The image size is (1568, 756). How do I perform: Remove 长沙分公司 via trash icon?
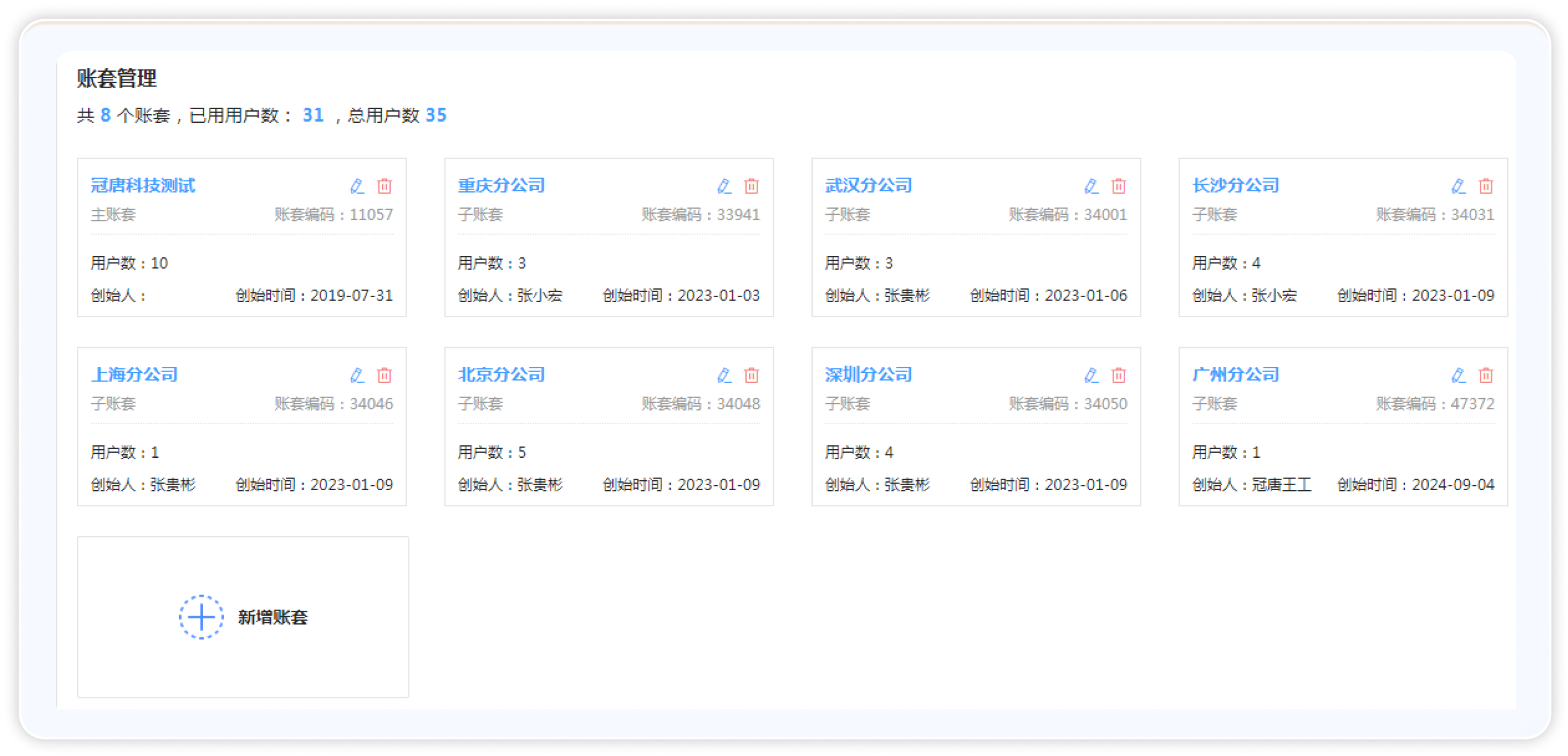coord(1485,186)
